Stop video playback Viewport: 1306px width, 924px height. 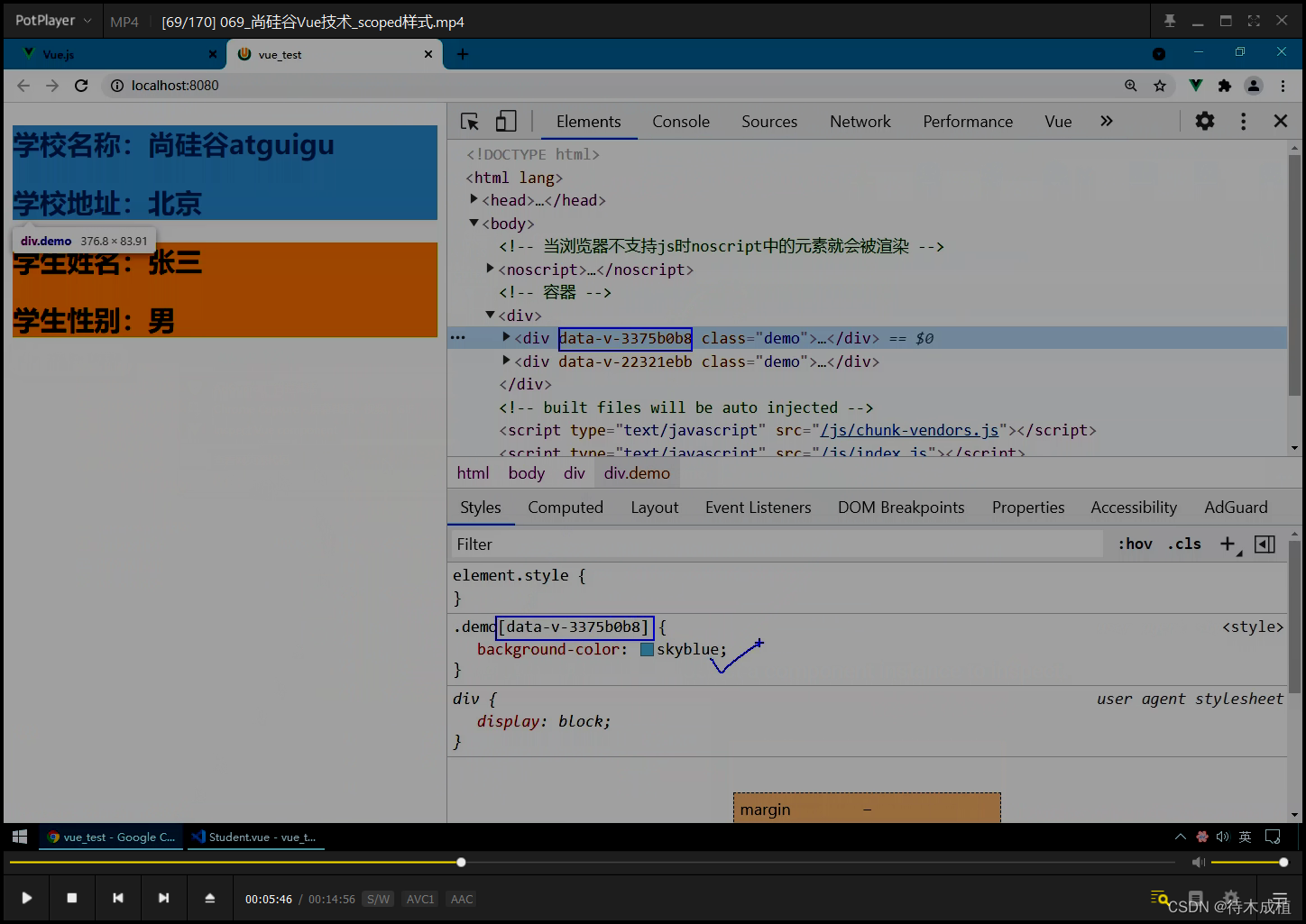pyautogui.click(x=72, y=898)
